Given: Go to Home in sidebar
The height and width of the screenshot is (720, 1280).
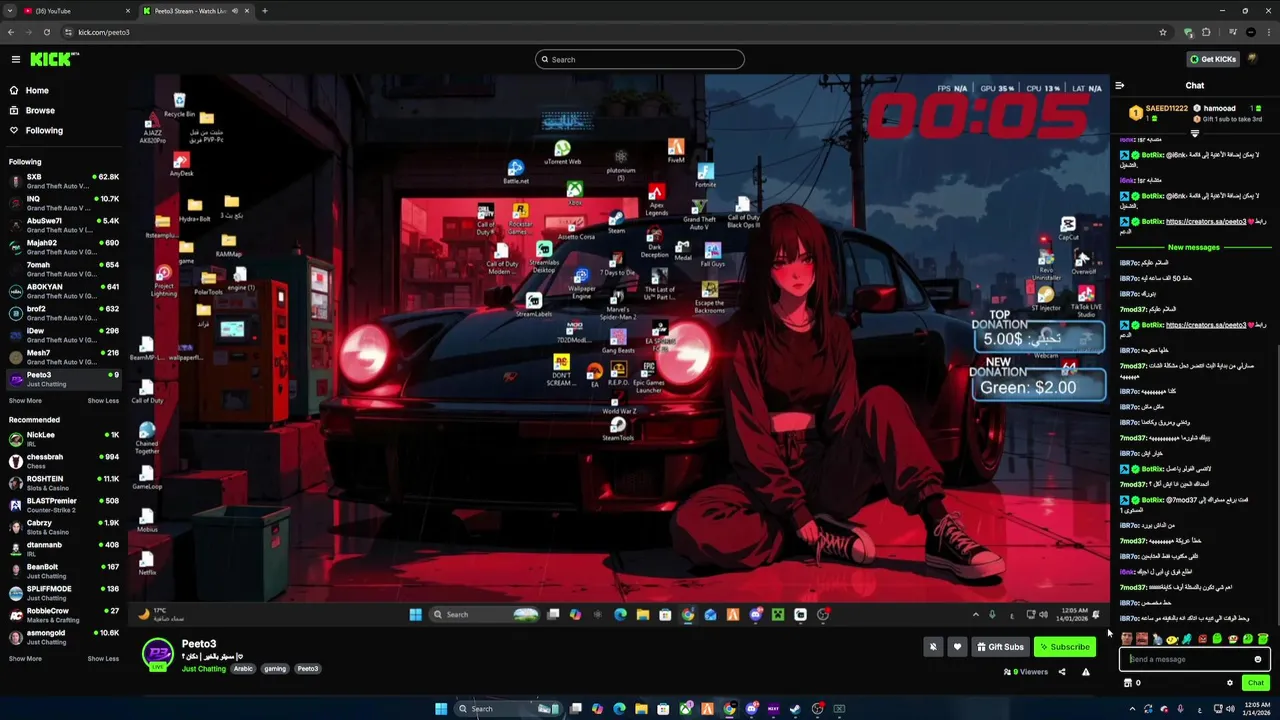Looking at the screenshot, I should tap(37, 90).
